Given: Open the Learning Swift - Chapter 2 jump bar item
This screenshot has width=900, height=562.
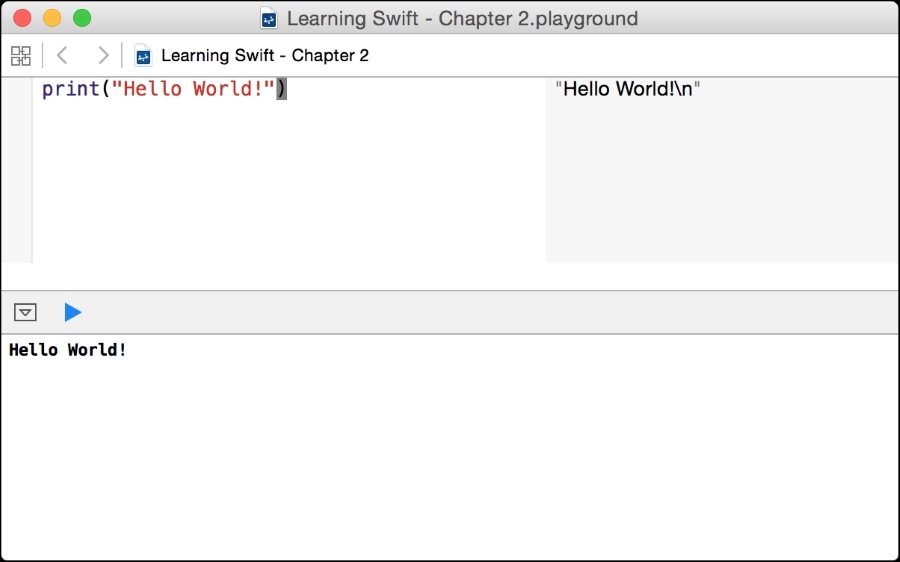Looking at the screenshot, I should click(x=264, y=56).
